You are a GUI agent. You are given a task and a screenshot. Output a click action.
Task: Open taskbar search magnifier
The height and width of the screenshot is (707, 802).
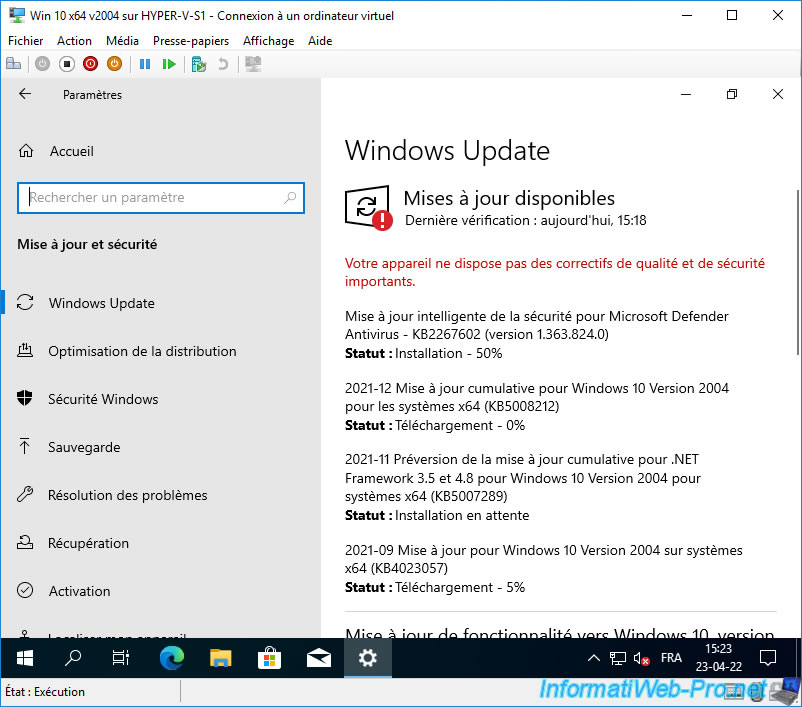(x=73, y=658)
